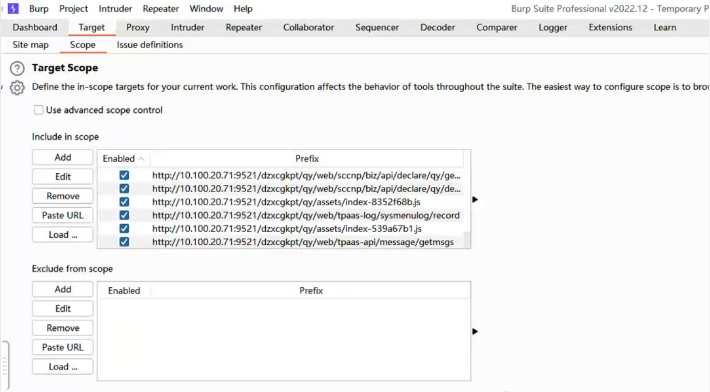Click Add under Exclude from scope
Screen dimensions: 710x392
click(62, 289)
